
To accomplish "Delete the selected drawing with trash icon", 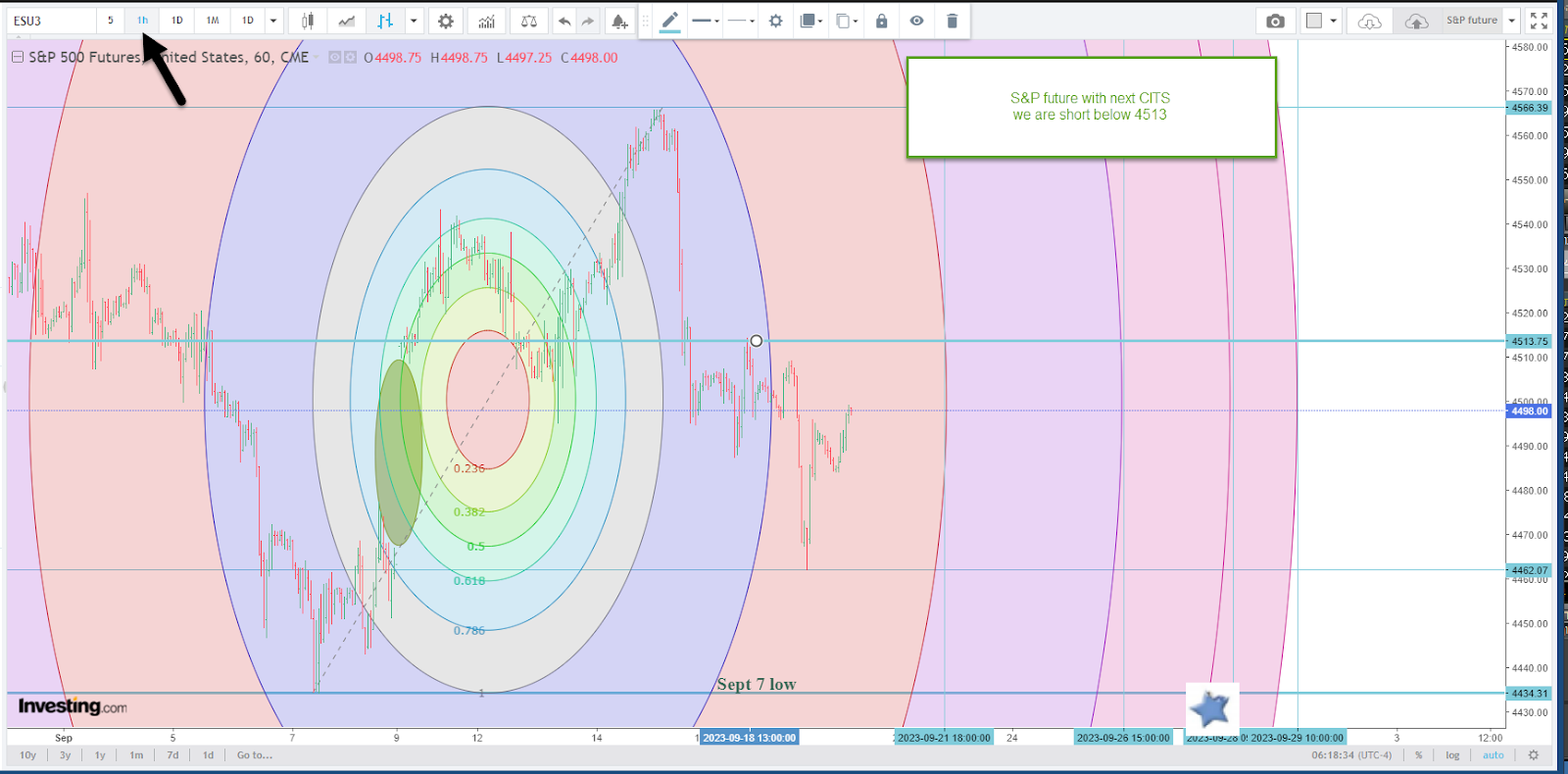I will (952, 21).
